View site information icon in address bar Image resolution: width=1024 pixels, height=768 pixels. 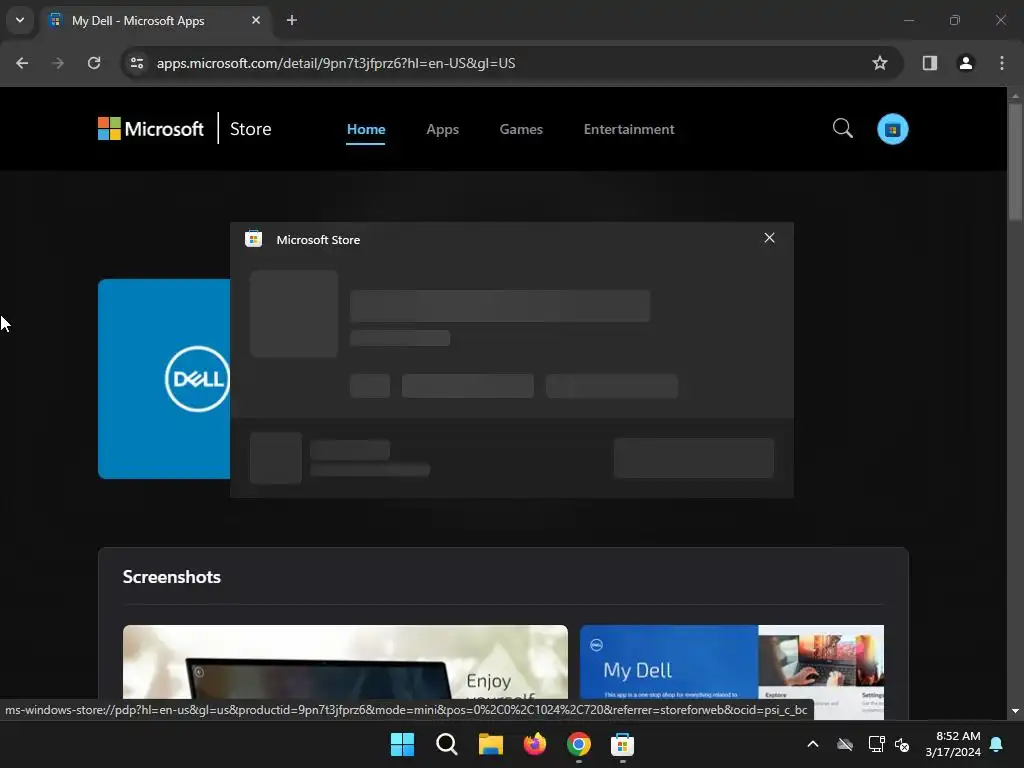pos(137,63)
